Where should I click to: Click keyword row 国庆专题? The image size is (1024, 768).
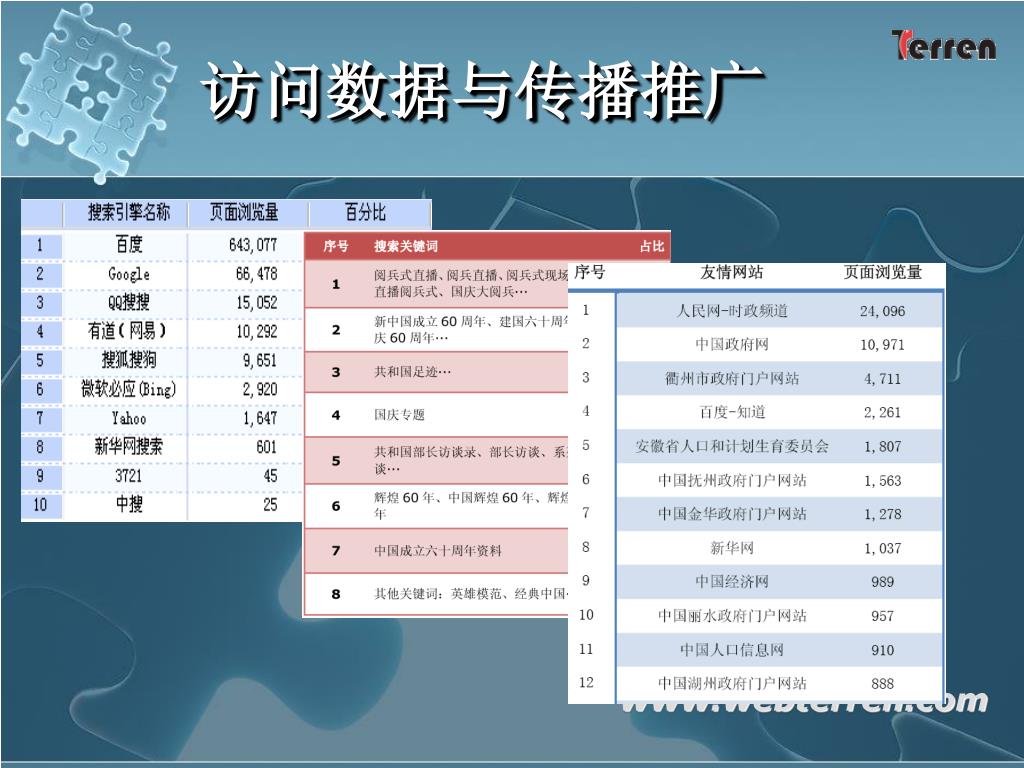(436, 415)
